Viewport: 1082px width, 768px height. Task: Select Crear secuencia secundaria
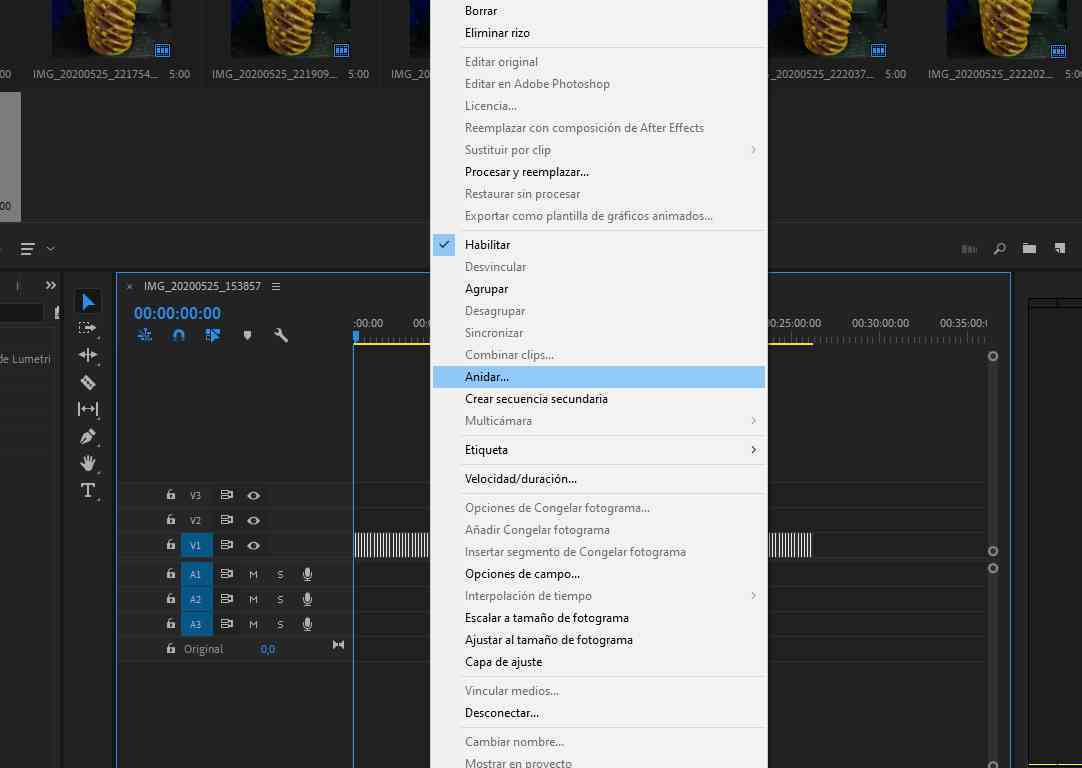[x=599, y=399]
